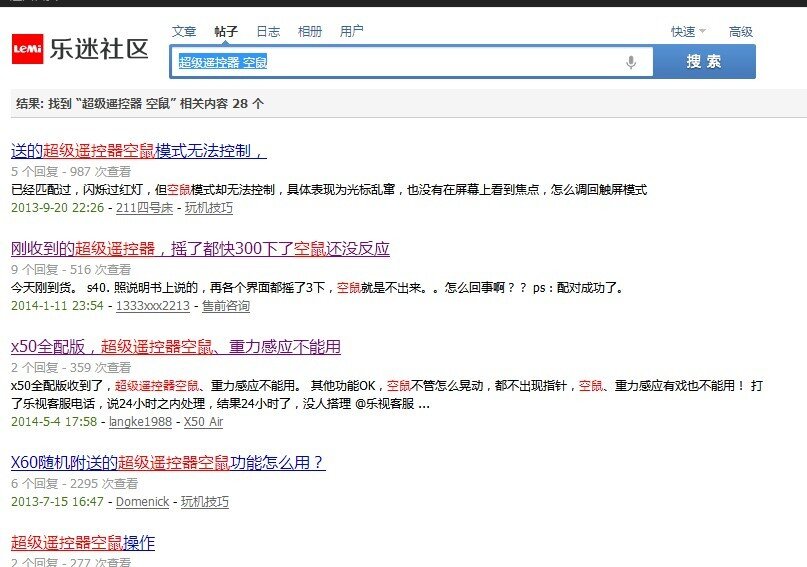Click the microphone voice search icon
Viewport: 807px width, 567px height.
click(x=630, y=62)
